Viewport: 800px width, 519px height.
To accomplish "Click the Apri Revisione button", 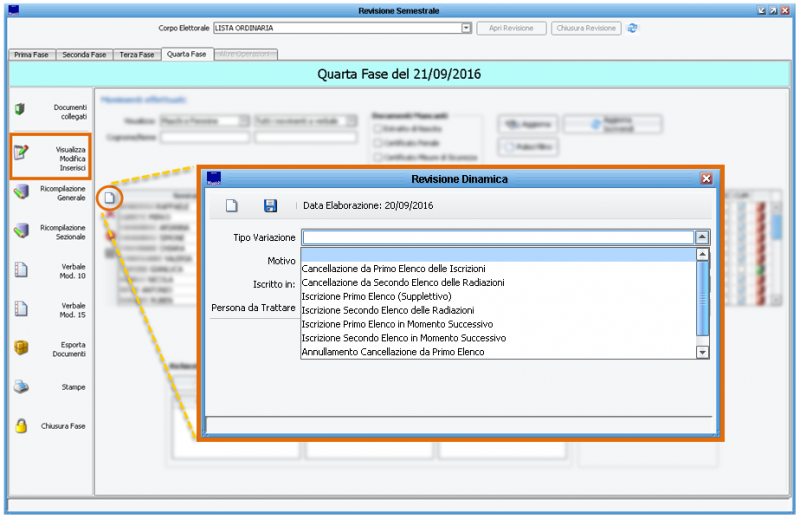I will (x=511, y=28).
